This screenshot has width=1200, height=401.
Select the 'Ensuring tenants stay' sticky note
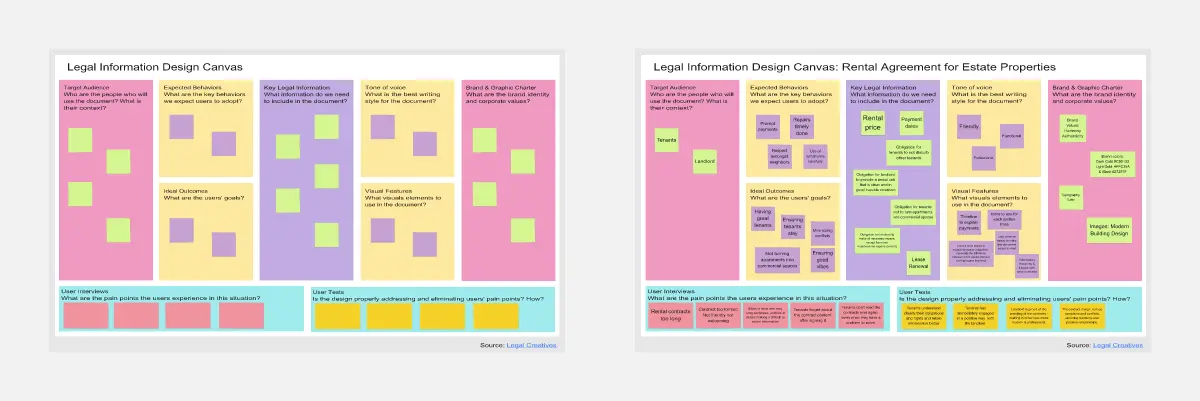pyautogui.click(x=793, y=225)
